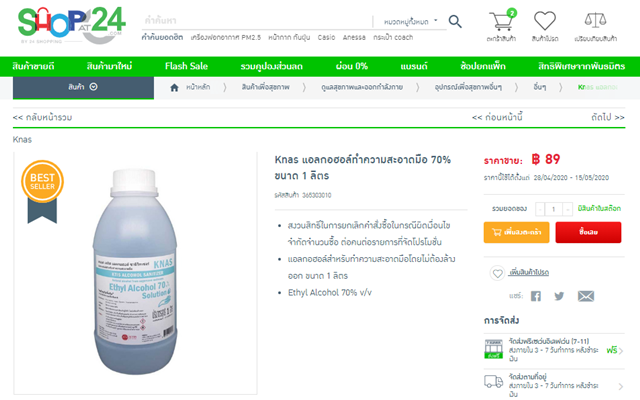Image resolution: width=640 pixels, height=400 pixels.
Task: Expand the สินค้า category dropdown
Action: [83, 87]
